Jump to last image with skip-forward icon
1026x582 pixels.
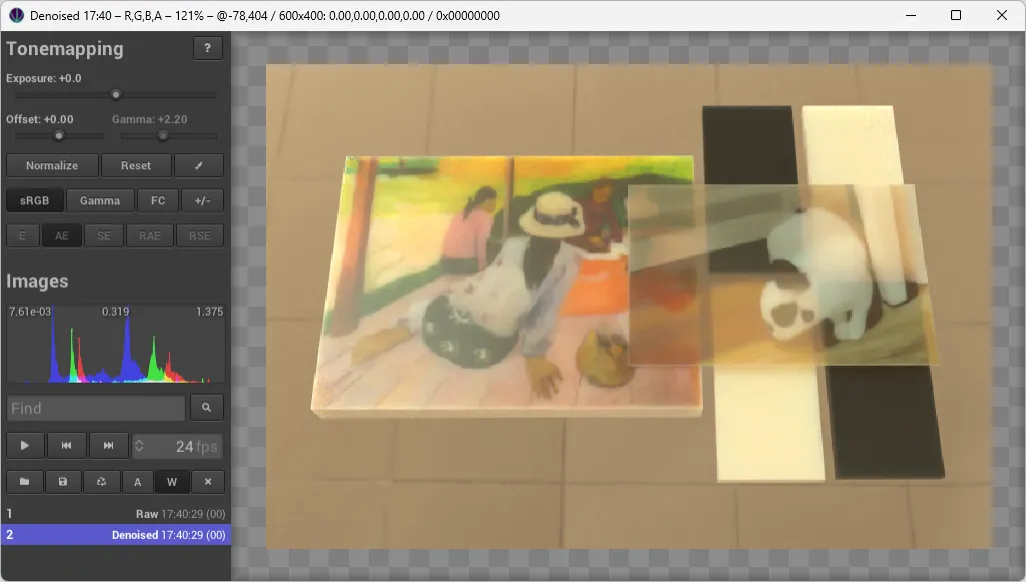[x=108, y=445]
